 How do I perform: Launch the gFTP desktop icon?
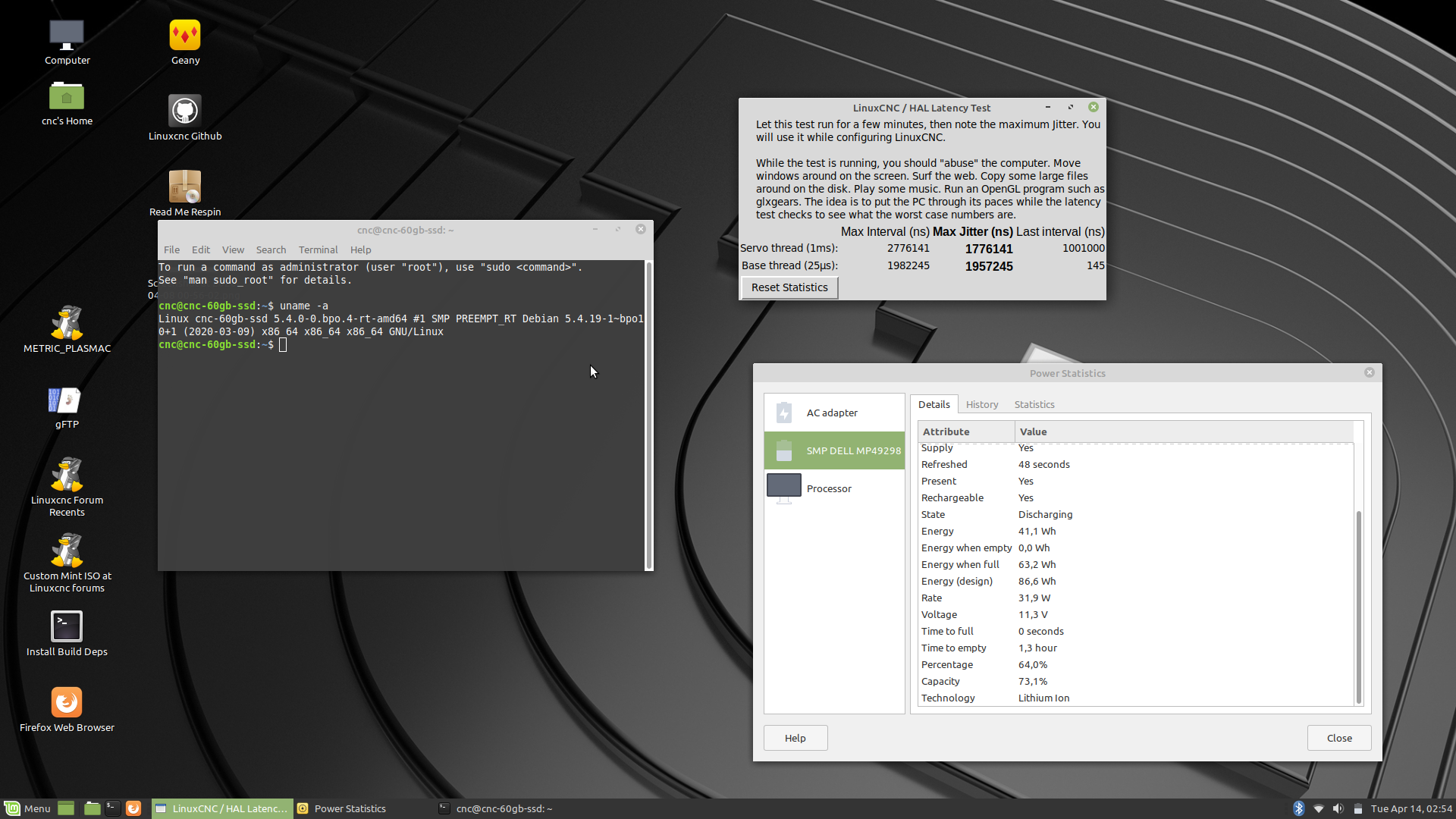(x=67, y=407)
